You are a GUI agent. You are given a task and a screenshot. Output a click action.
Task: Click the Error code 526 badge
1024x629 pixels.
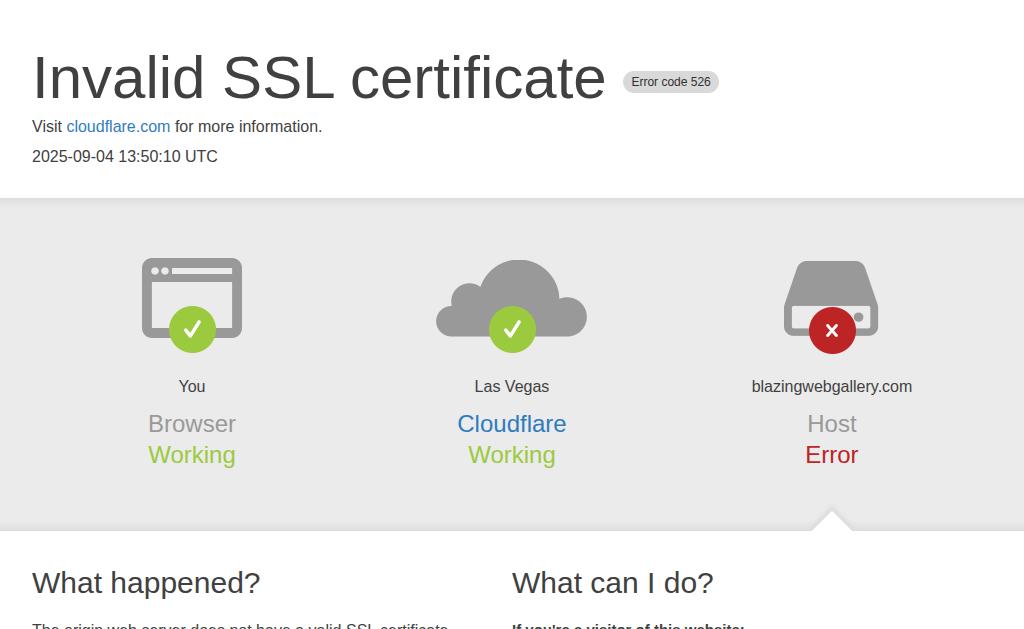point(671,82)
